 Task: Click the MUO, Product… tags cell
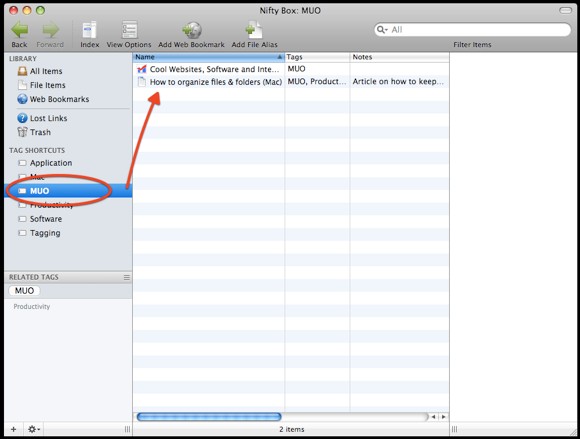(317, 81)
